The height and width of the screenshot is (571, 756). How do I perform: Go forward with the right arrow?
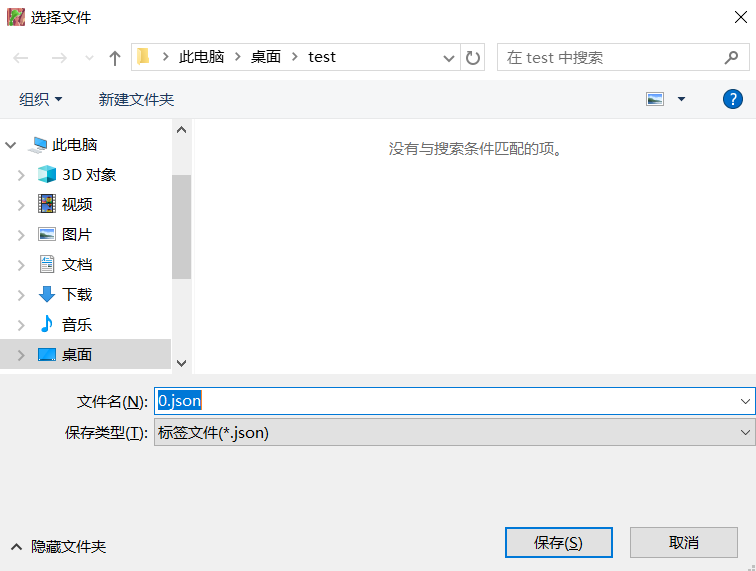point(59,58)
